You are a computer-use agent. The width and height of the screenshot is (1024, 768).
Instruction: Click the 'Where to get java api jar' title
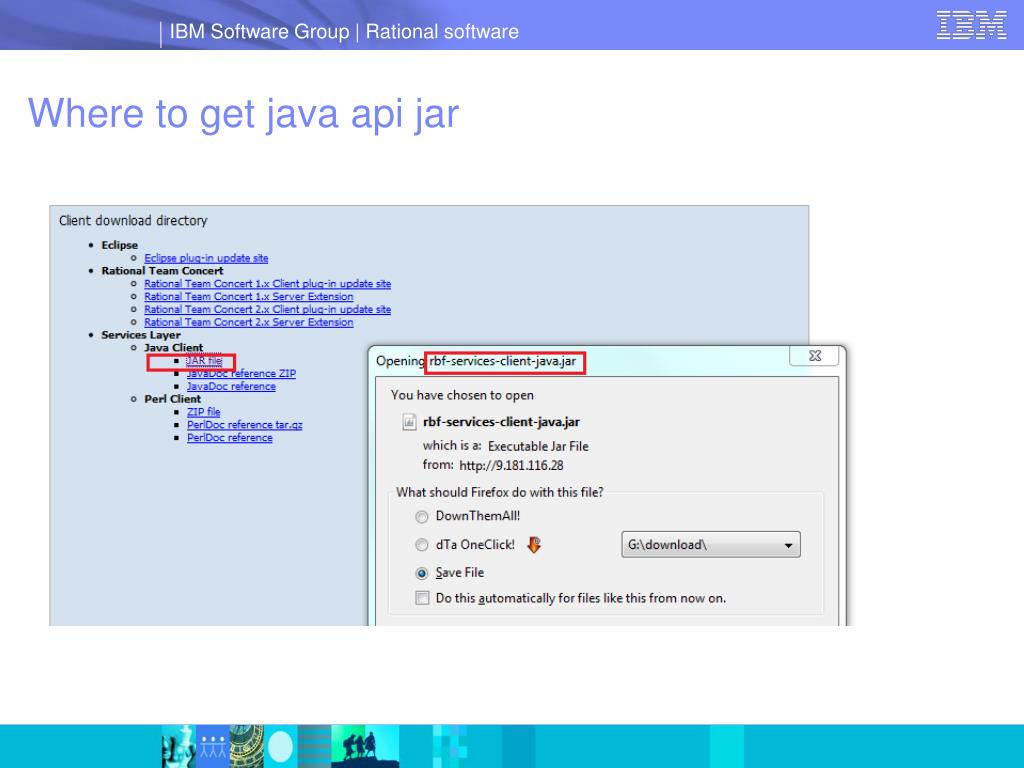point(244,114)
